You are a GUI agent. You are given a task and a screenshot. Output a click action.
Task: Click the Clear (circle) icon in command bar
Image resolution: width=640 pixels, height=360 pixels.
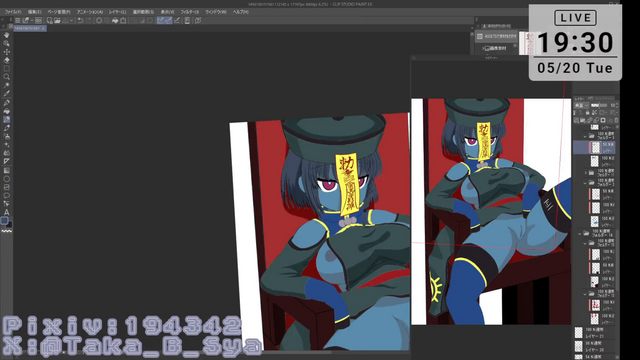(x=99, y=20)
